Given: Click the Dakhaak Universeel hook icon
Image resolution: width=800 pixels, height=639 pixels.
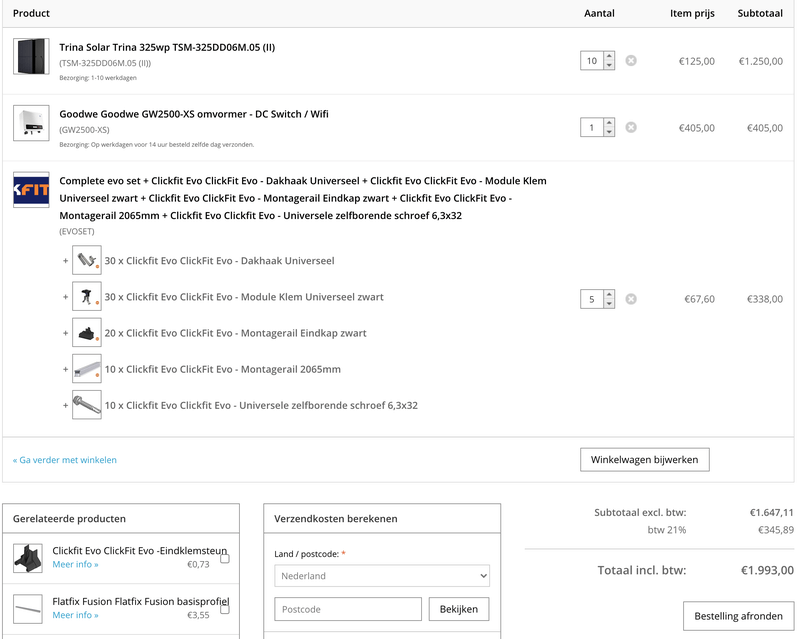Looking at the screenshot, I should click(87, 260).
